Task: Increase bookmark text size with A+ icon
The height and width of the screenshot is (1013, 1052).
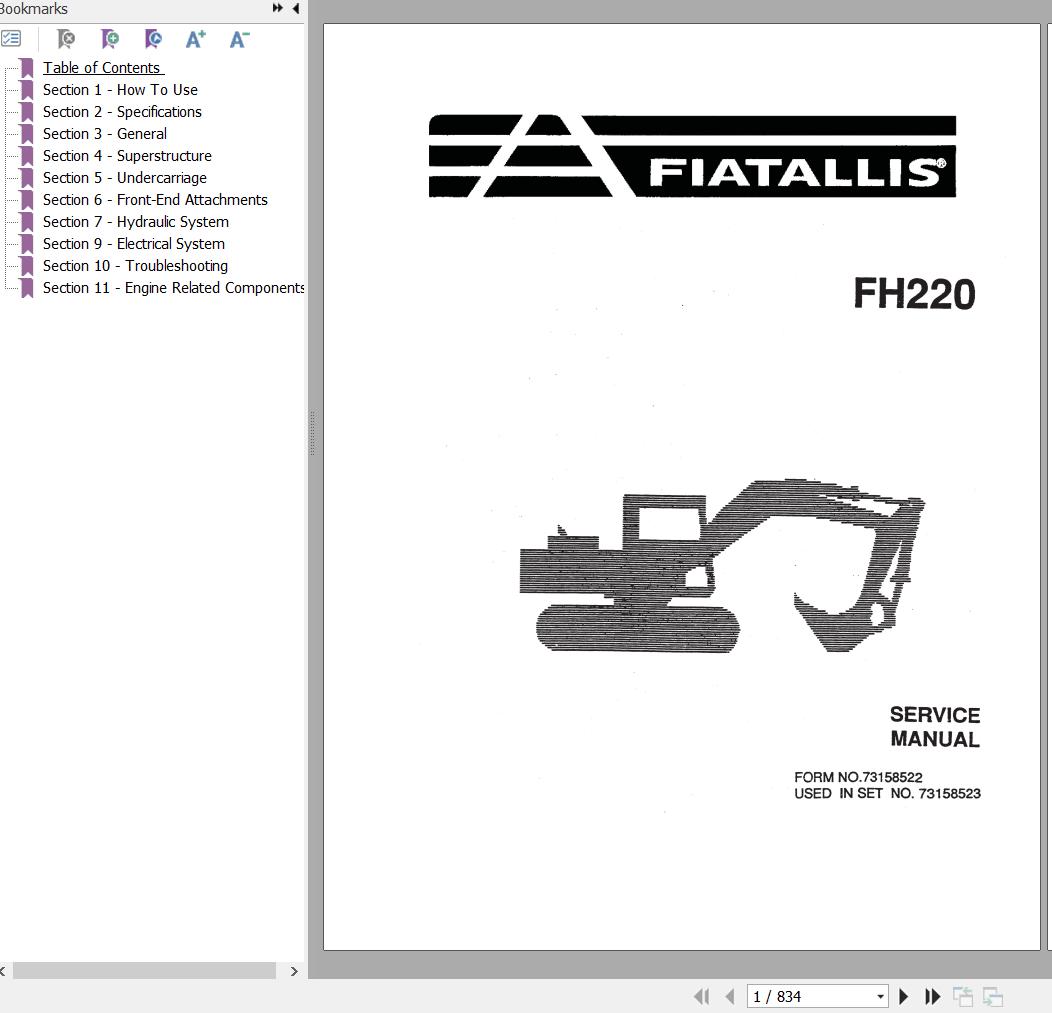Action: point(195,39)
